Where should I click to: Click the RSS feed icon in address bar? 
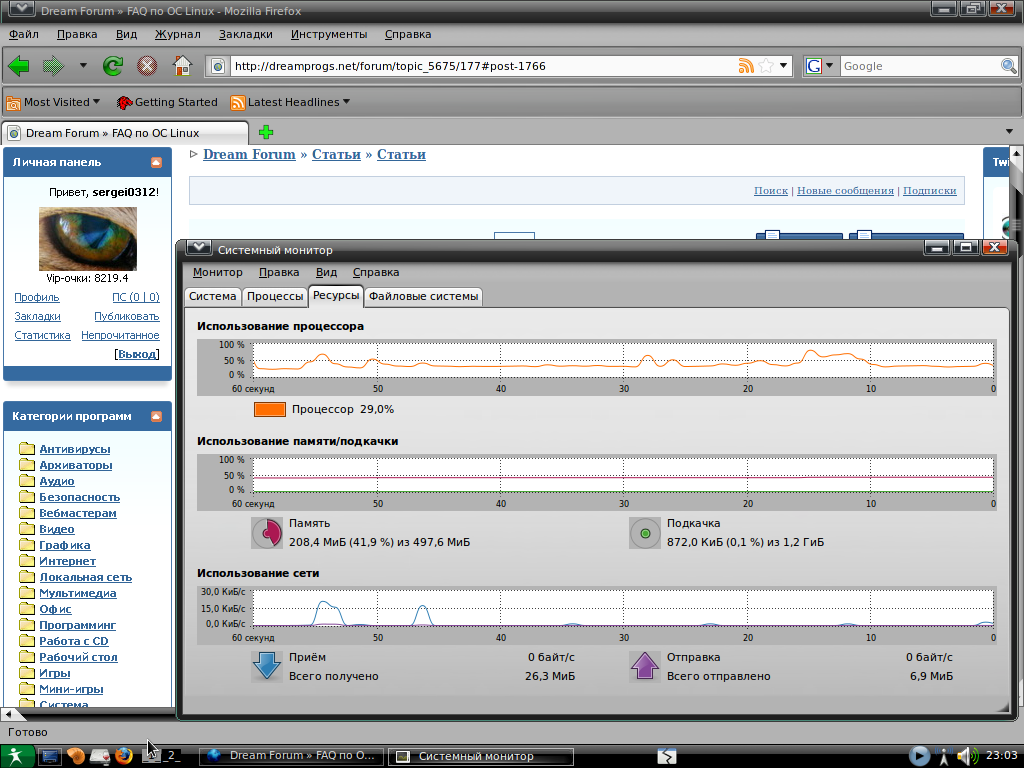pyautogui.click(x=746, y=66)
